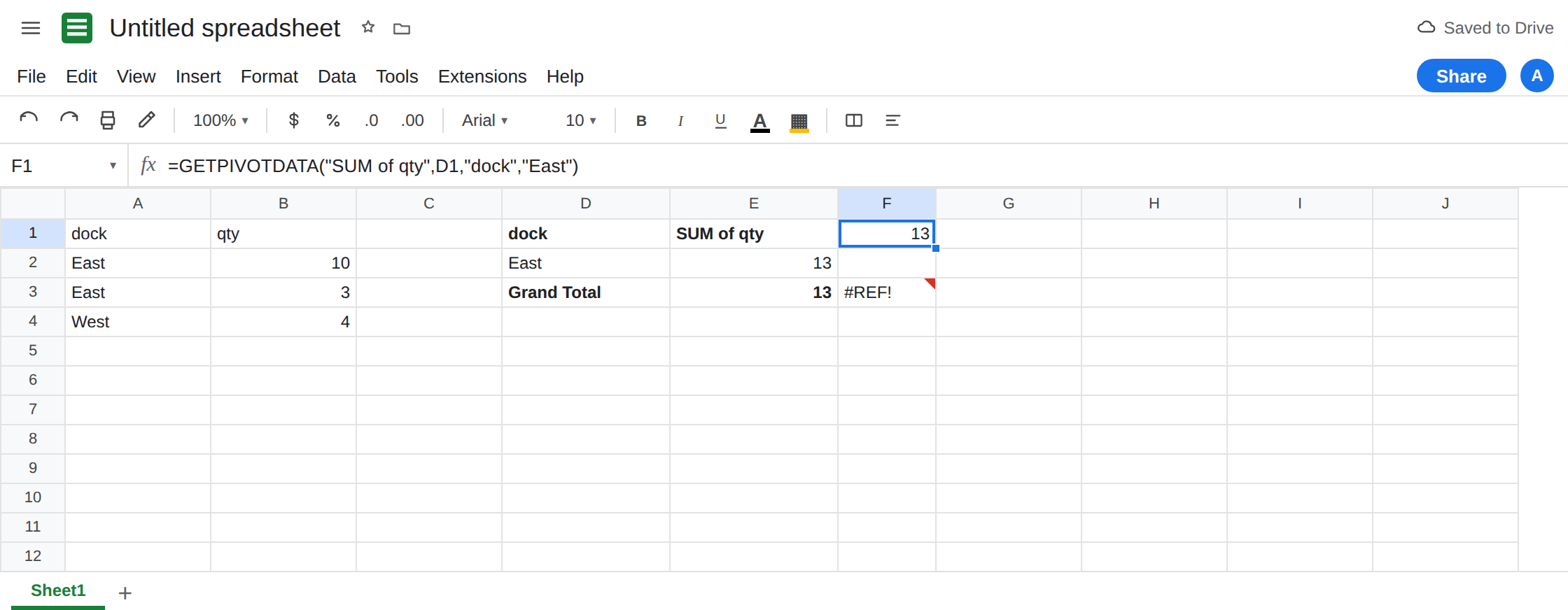1568x610 pixels.
Task: Click pivot cell D2 East
Action: click(586, 263)
